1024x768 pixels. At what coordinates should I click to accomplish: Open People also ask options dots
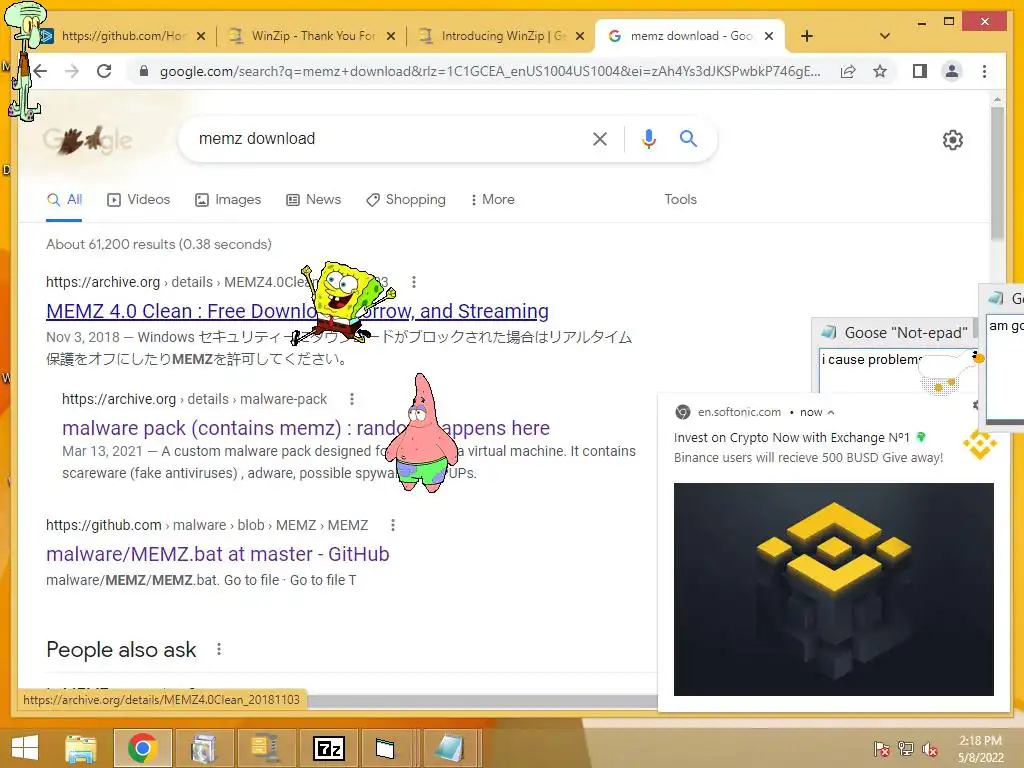tap(219, 649)
